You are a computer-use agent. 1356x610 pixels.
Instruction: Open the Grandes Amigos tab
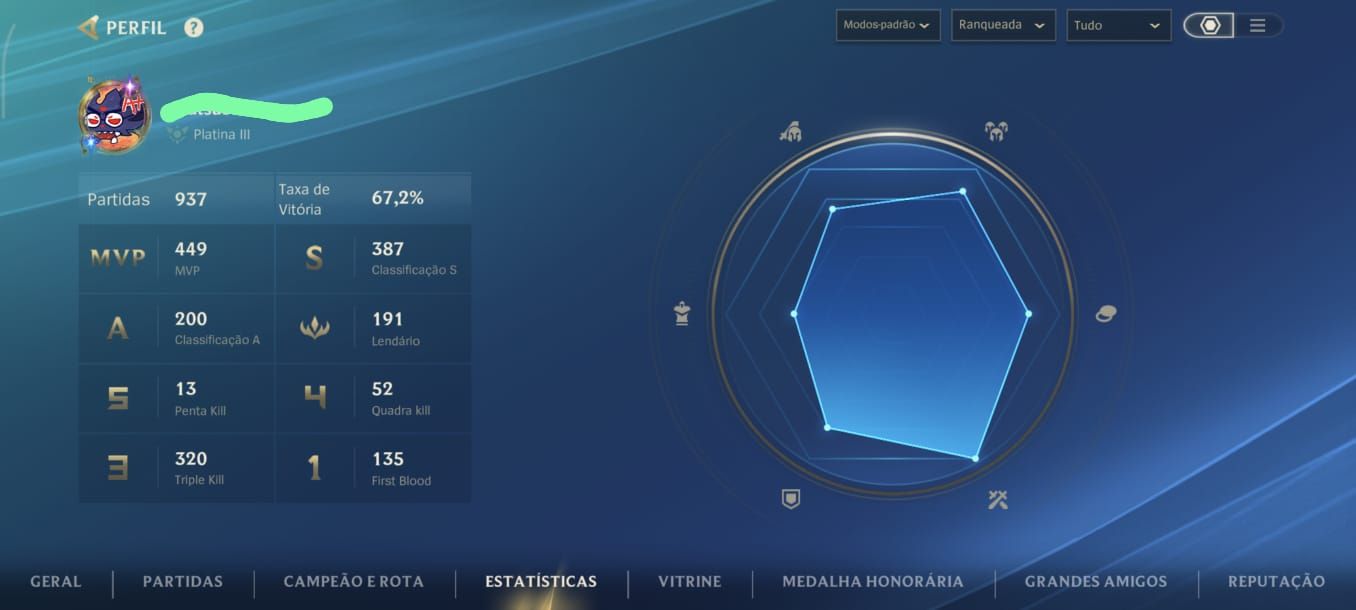1096,581
